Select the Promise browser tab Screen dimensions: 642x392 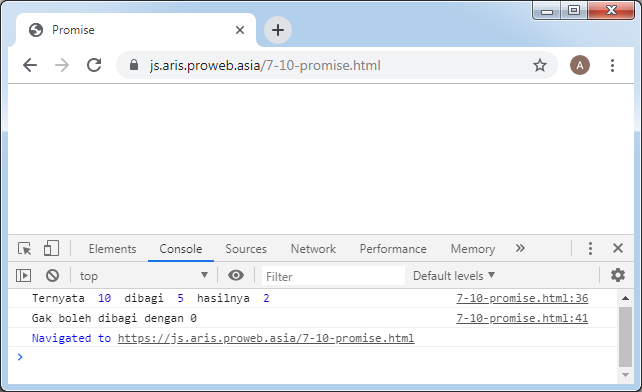coord(135,30)
